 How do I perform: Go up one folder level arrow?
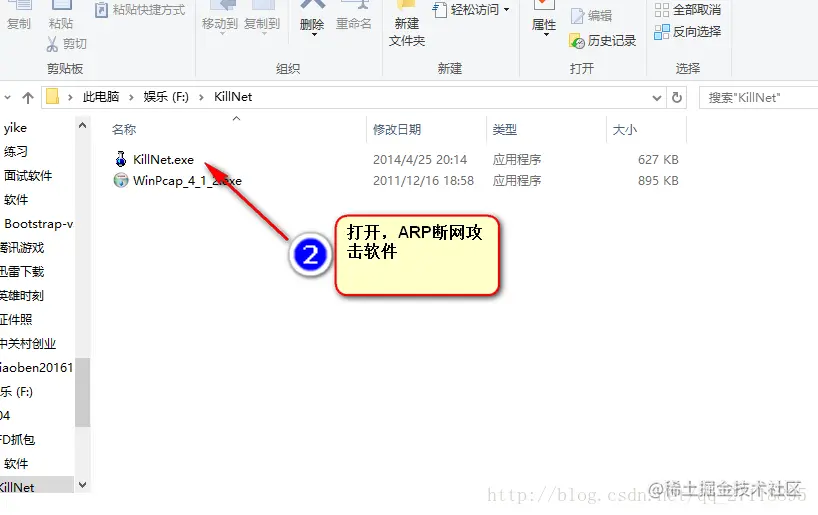click(28, 98)
